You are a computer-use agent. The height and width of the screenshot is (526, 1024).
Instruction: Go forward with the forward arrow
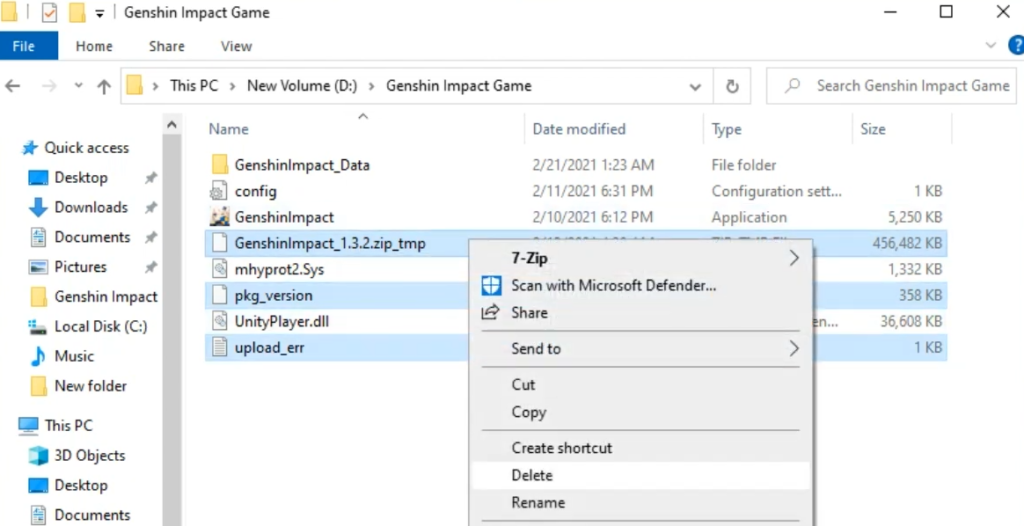pos(50,86)
